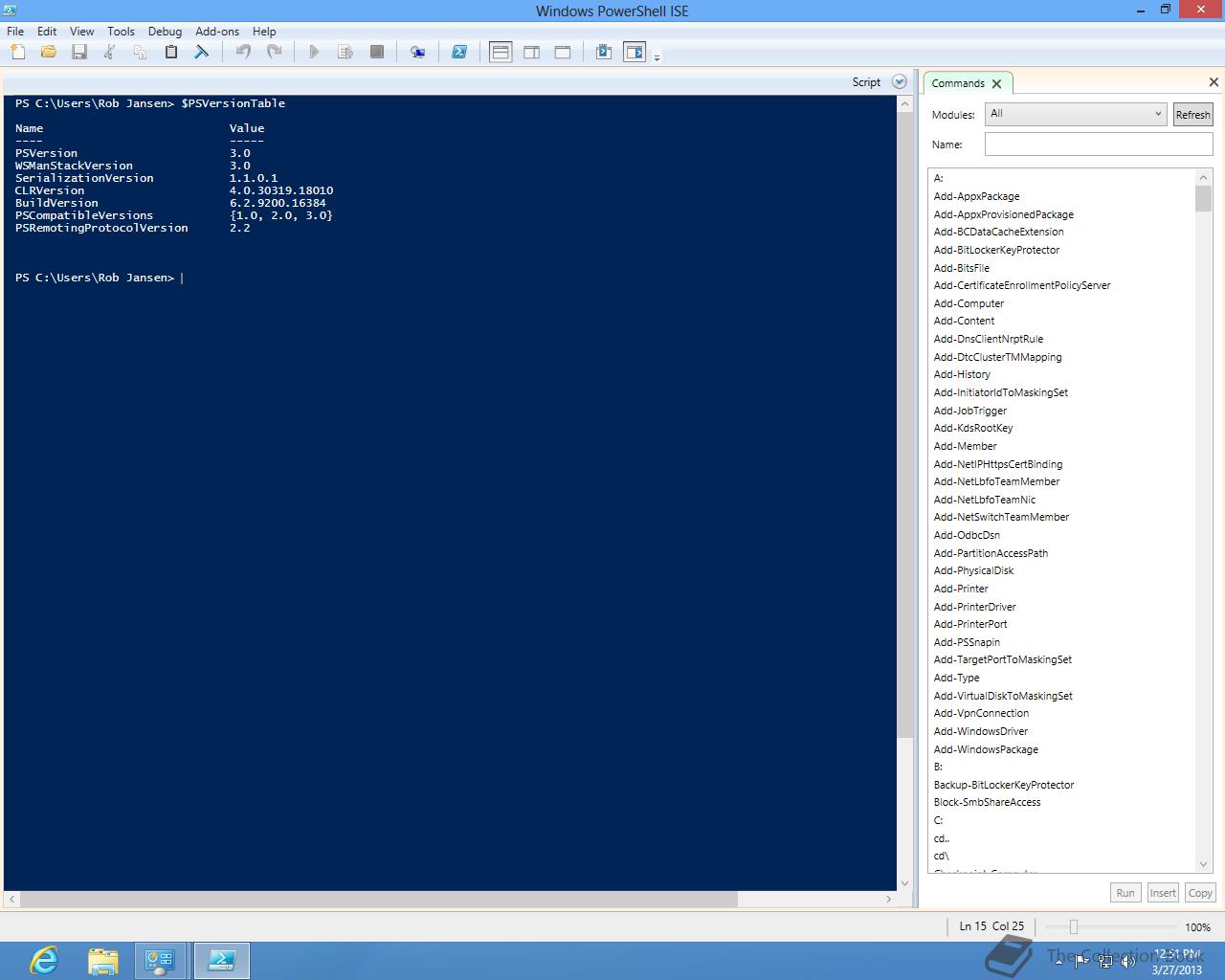Click the Refresh button
The width and height of the screenshot is (1225, 980).
pos(1192,115)
